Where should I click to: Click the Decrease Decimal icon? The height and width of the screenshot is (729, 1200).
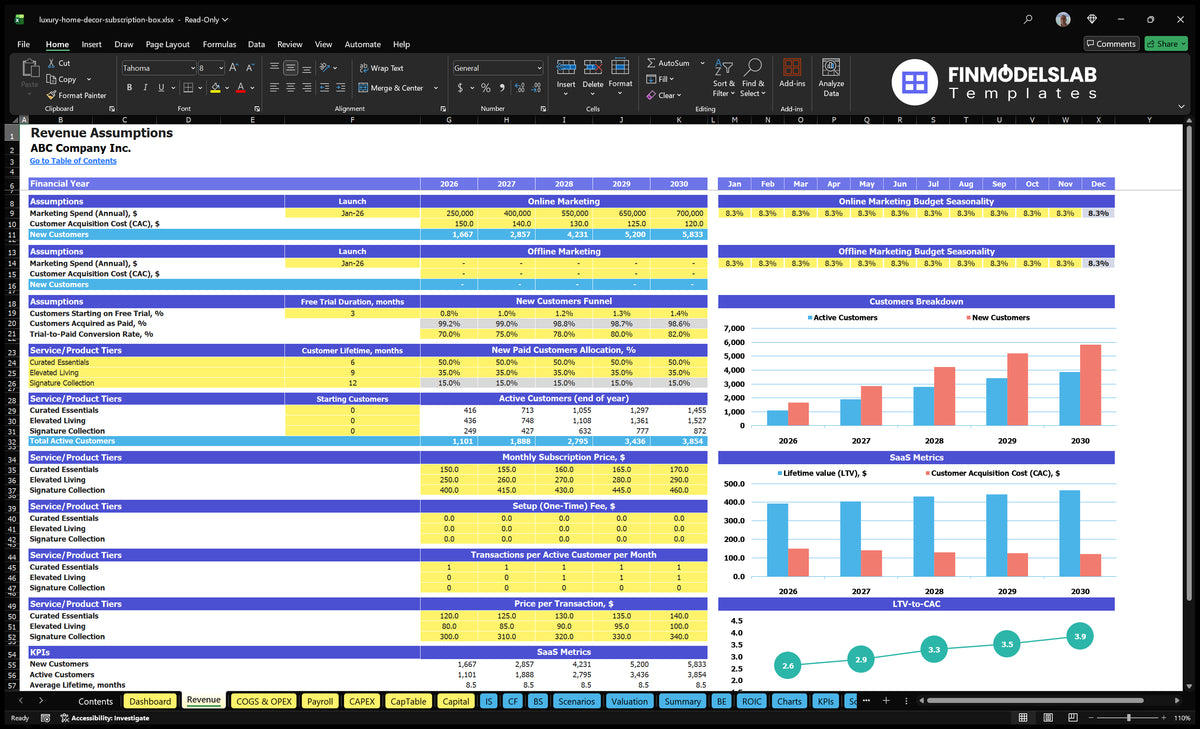535,88
